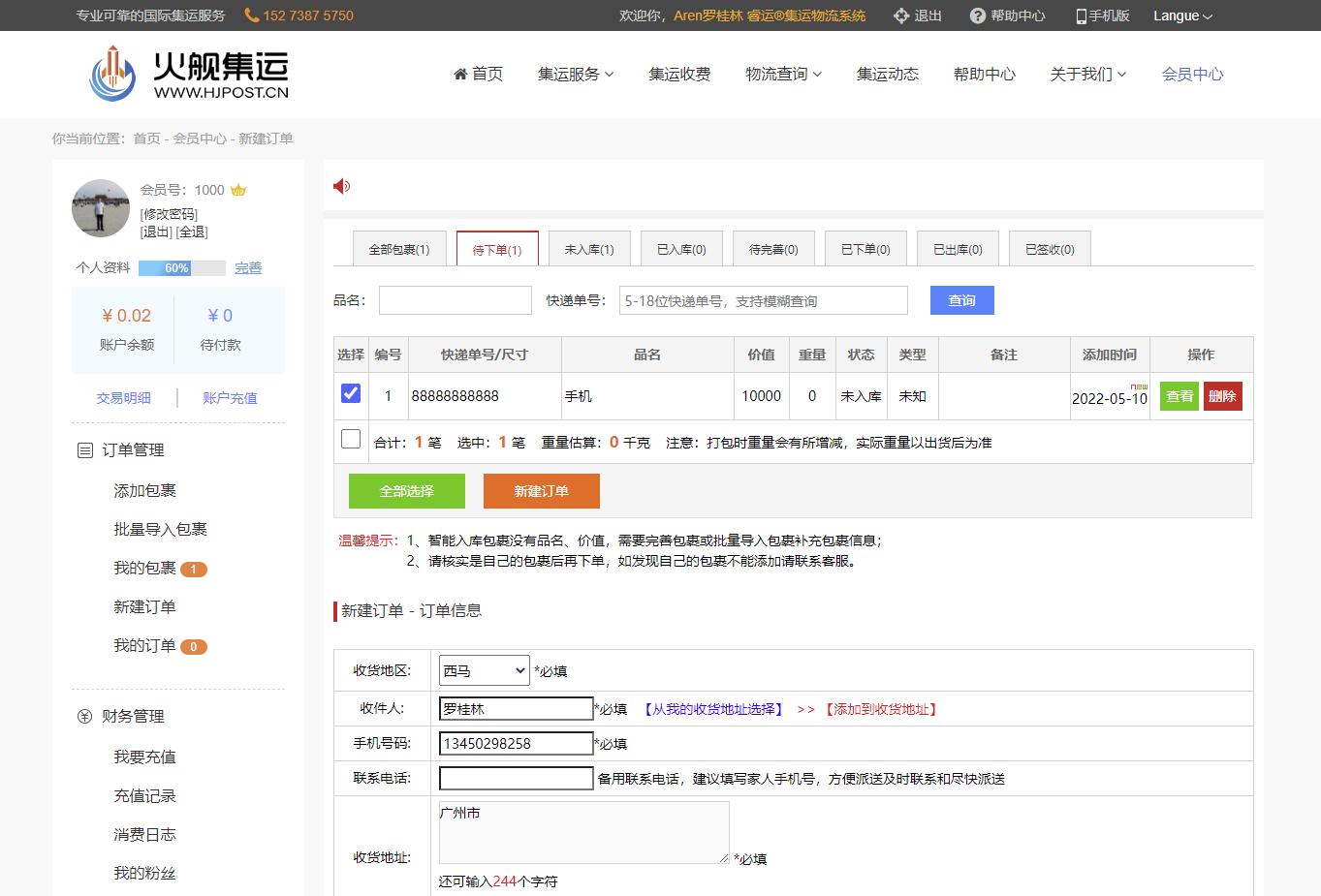Click the question mark help icon
Screen dimensions: 1321x896
(x=978, y=15)
